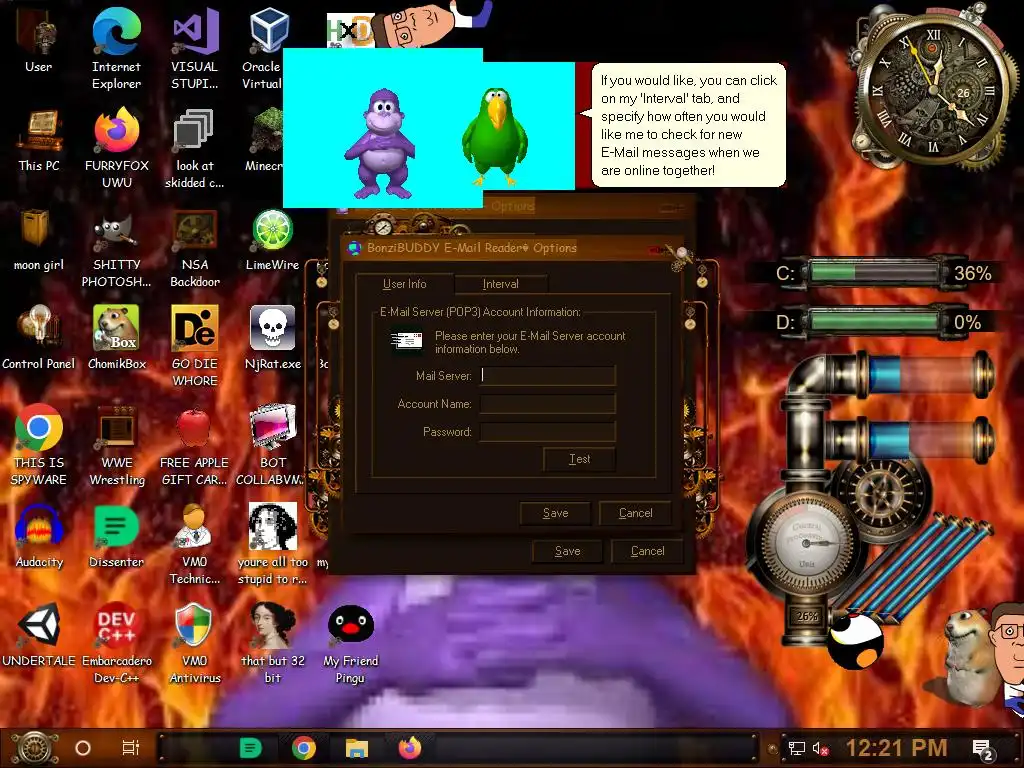Open the Internet Explorer Edge icon

[116, 48]
